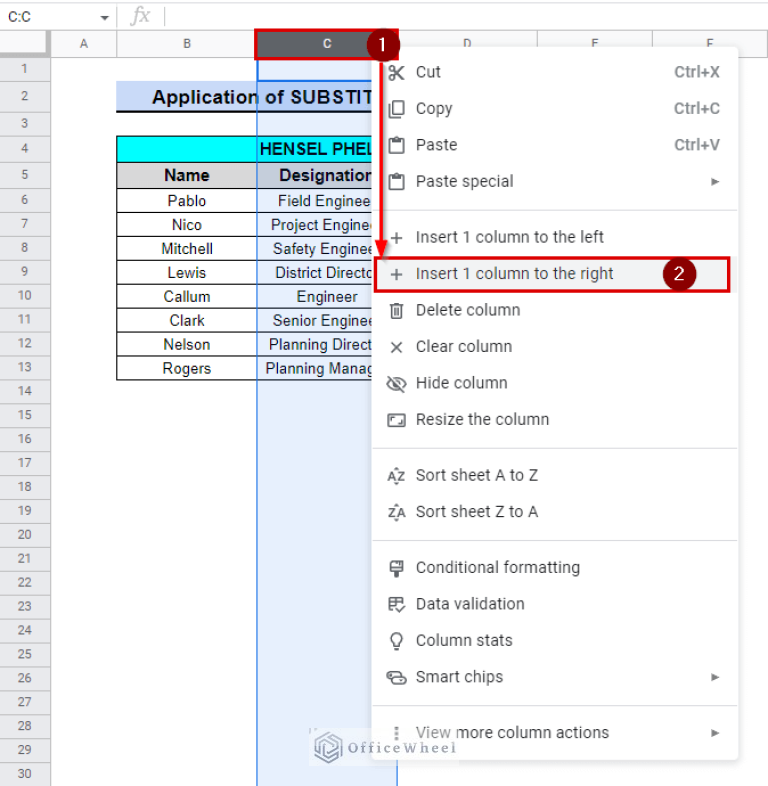Click the Column stats lightbulb icon

point(396,641)
